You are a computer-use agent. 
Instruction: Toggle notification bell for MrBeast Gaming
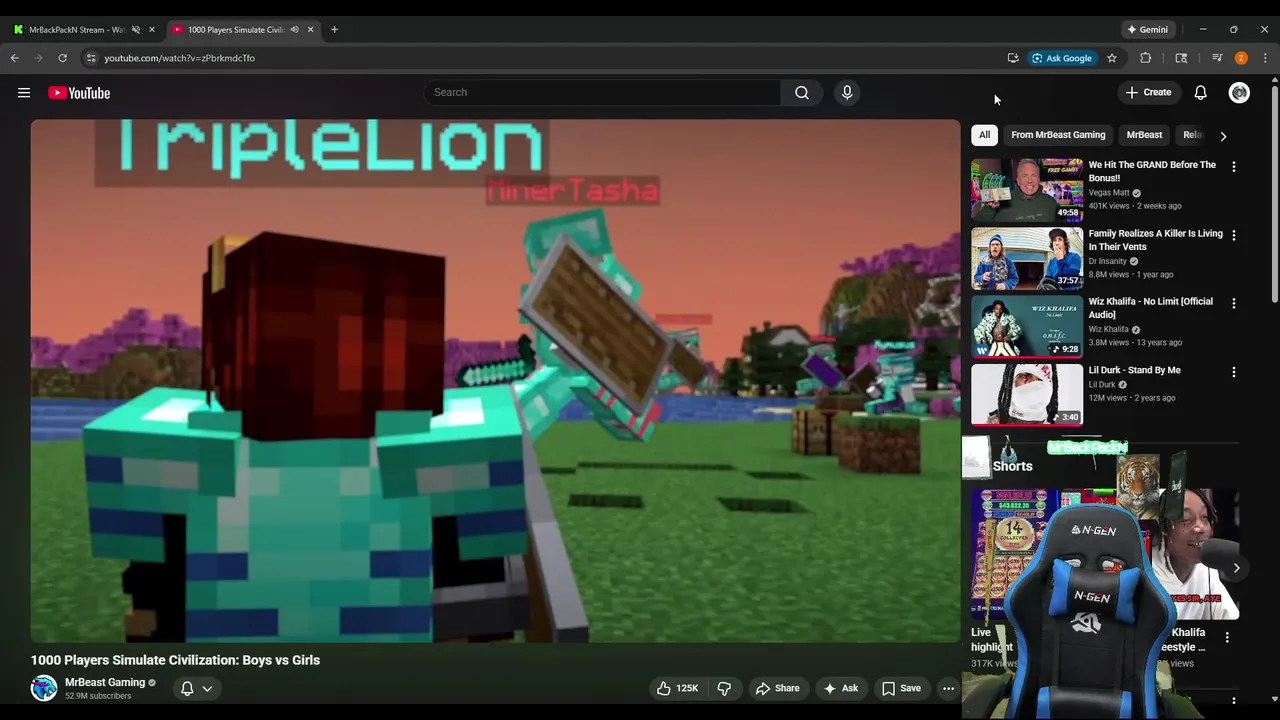pyautogui.click(x=187, y=688)
